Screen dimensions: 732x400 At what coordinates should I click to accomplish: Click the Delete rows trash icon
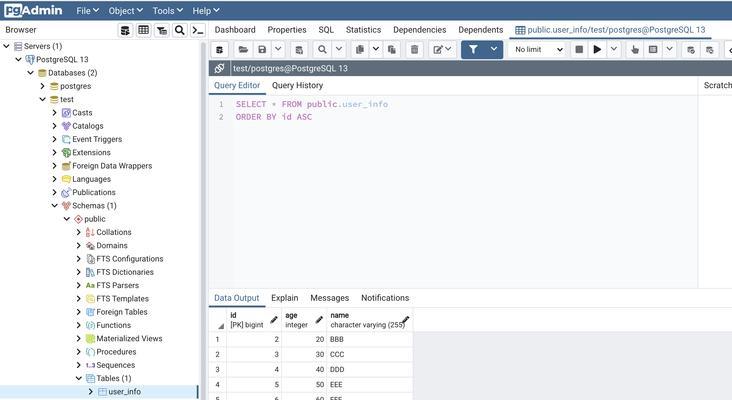[x=415, y=49]
